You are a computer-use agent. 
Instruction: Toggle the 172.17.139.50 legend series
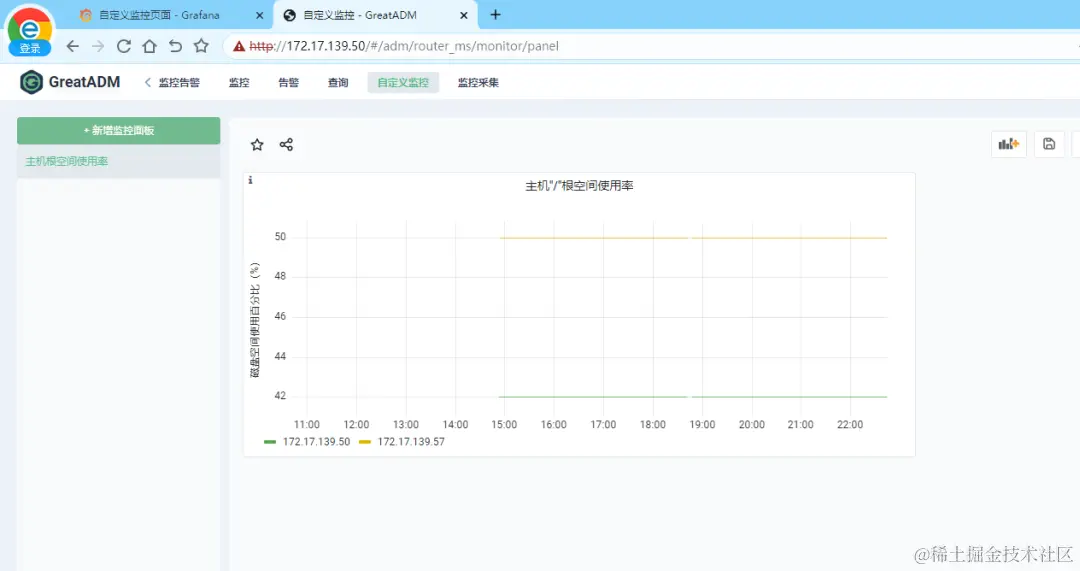(x=316, y=442)
